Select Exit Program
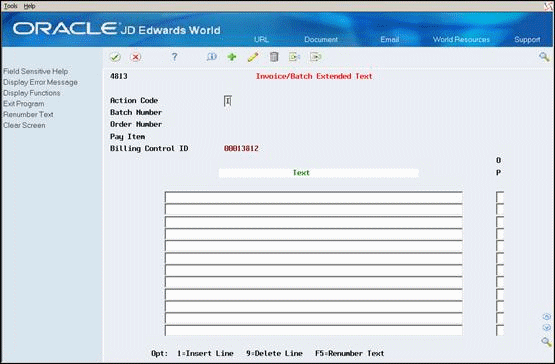 coord(24,104)
